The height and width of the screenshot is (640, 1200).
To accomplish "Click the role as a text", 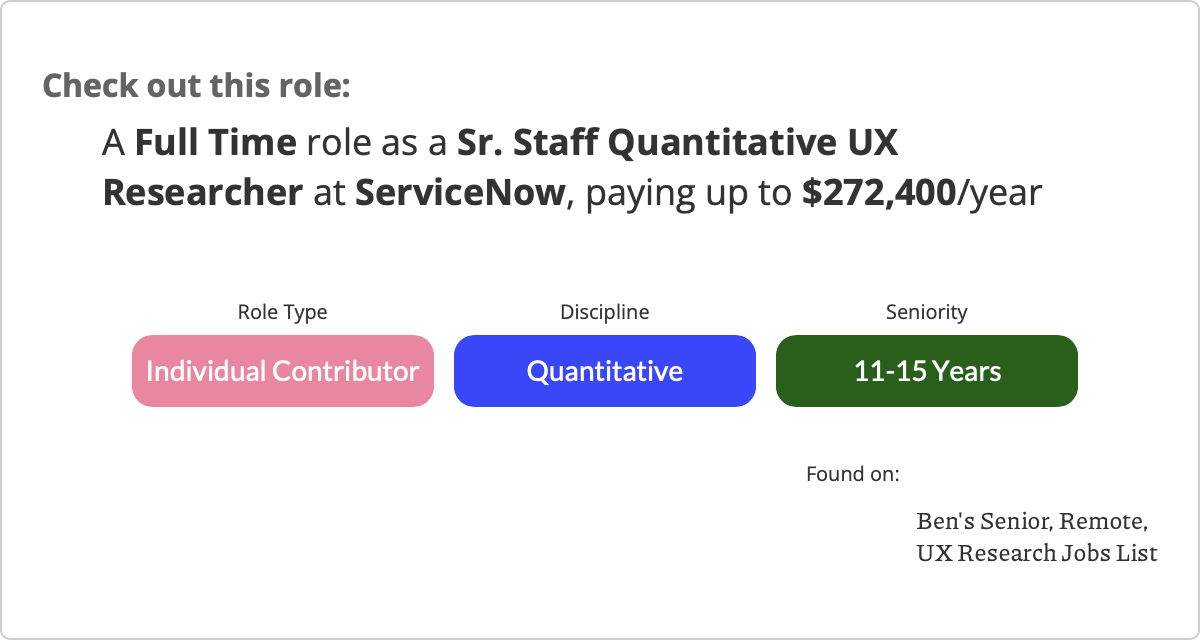I will click(x=377, y=144).
